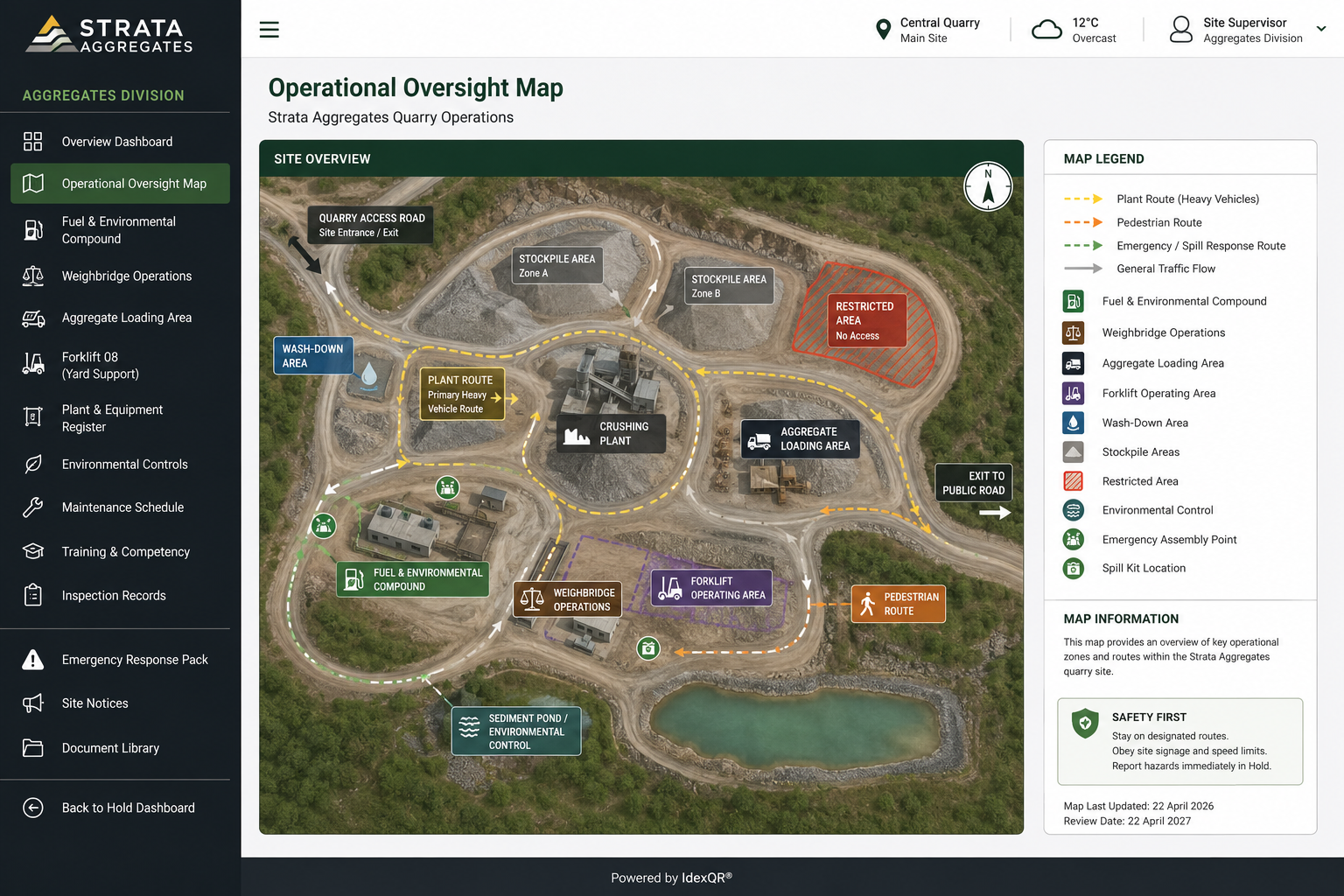
Task: Click the Environmental Controls leaf icon
Action: click(x=33, y=464)
